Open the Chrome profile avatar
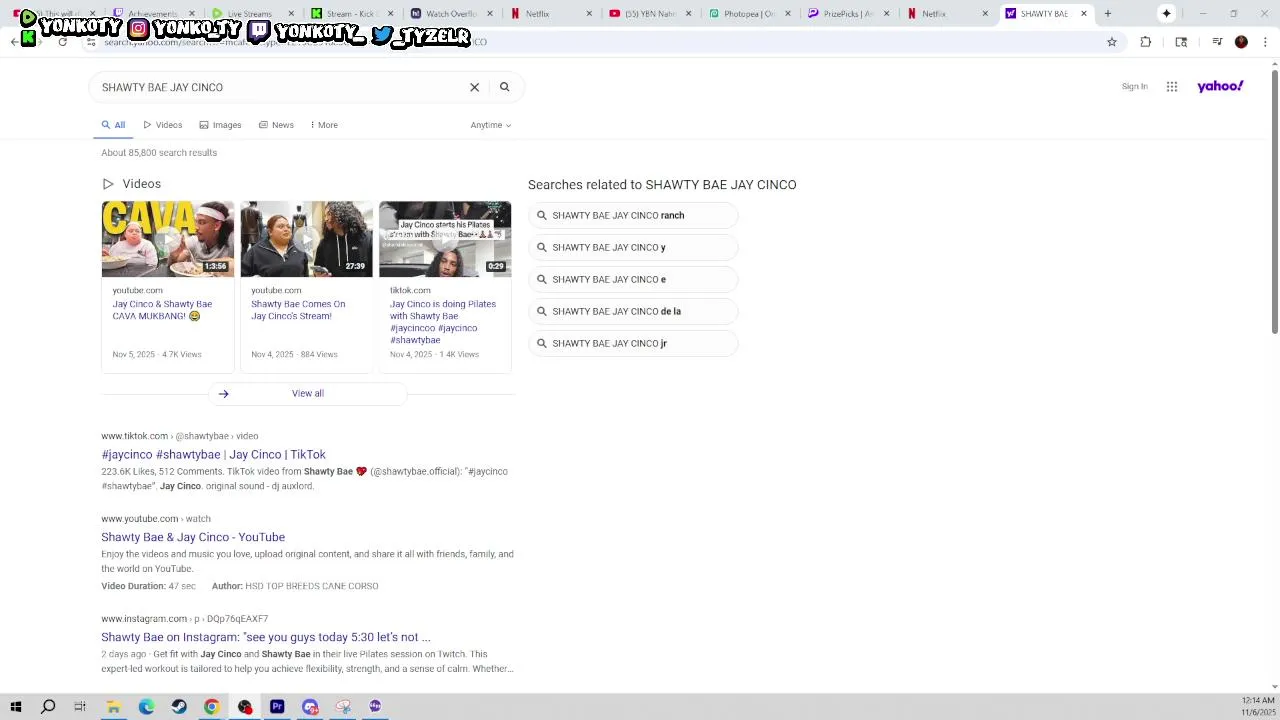Screen dimensions: 1280x720 click(x=1241, y=42)
